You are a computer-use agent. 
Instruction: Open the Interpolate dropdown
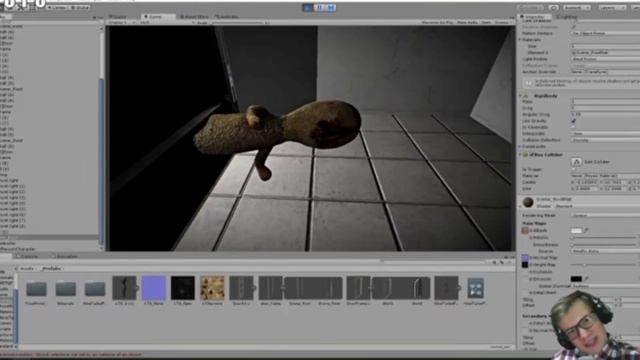tap(605, 133)
